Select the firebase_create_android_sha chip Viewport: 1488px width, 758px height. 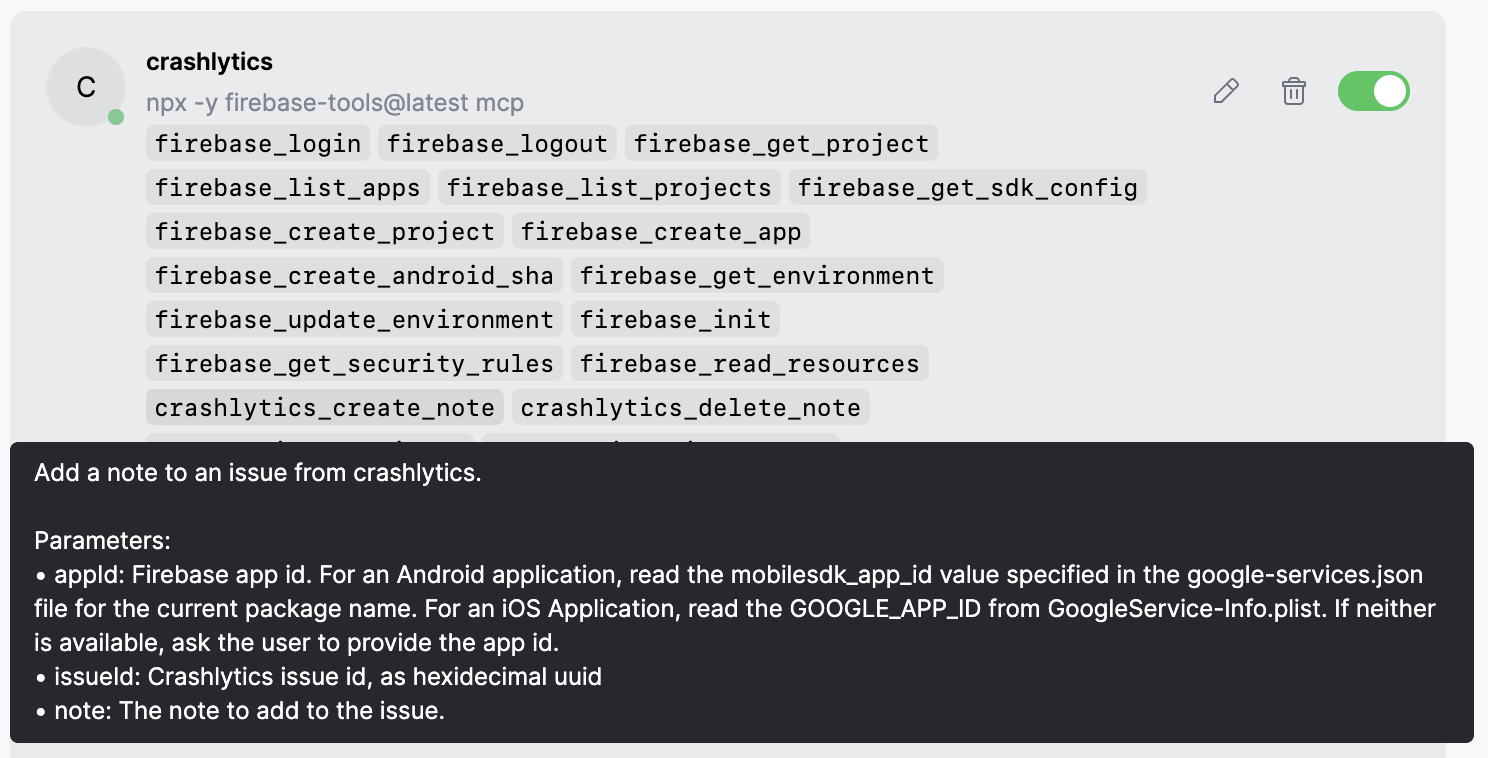click(354, 275)
